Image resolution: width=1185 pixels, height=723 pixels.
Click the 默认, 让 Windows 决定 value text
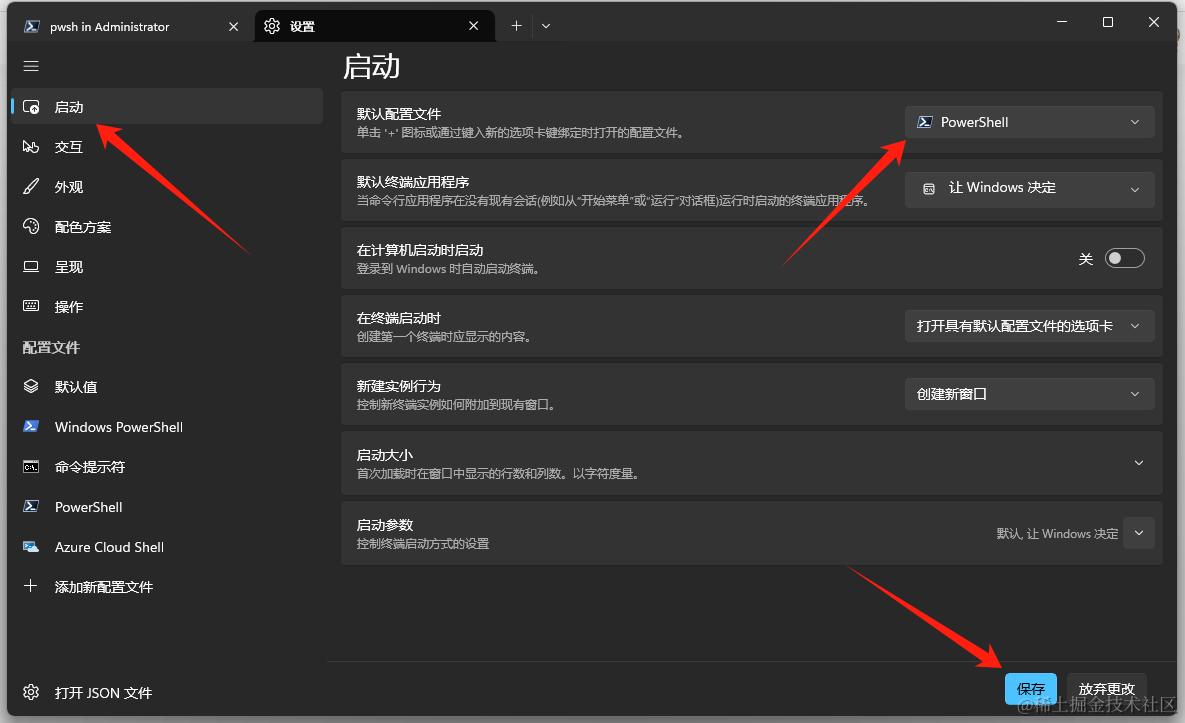tap(1057, 533)
